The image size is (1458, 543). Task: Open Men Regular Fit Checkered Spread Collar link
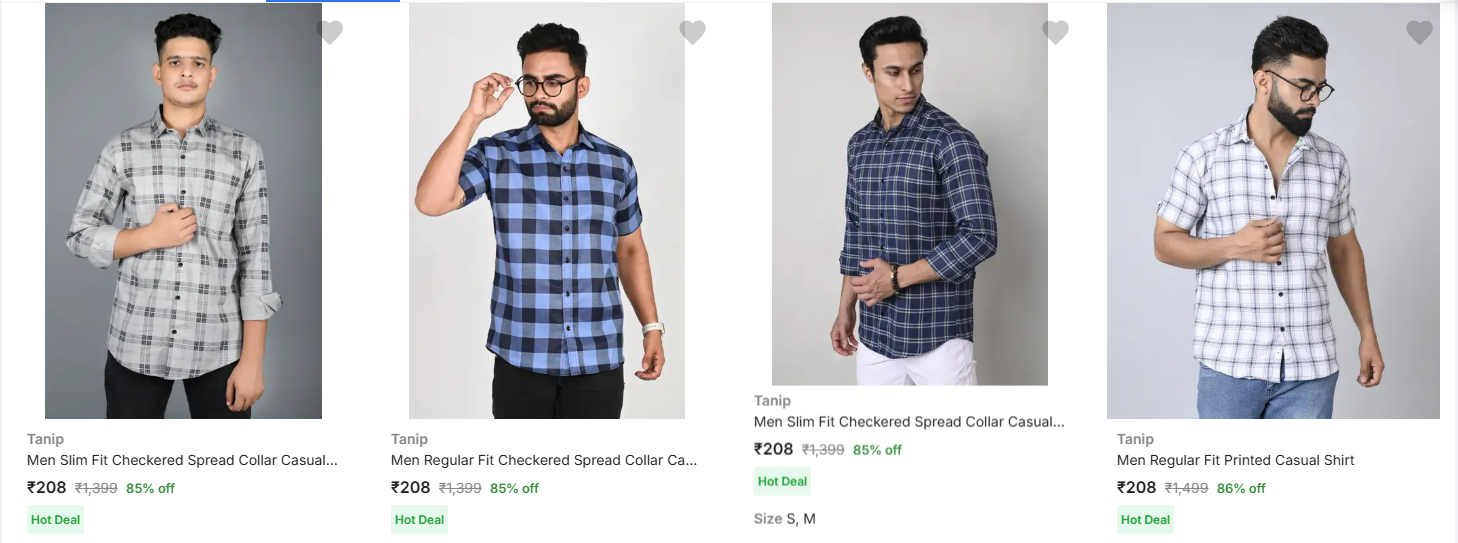pyautogui.click(x=544, y=460)
